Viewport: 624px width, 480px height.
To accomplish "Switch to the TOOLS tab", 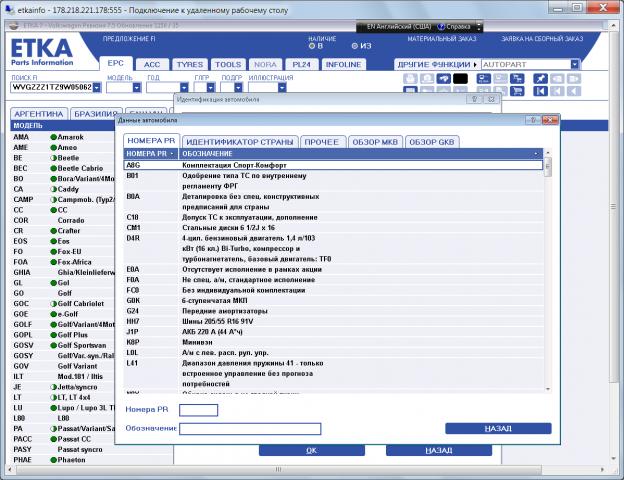I will click(228, 64).
